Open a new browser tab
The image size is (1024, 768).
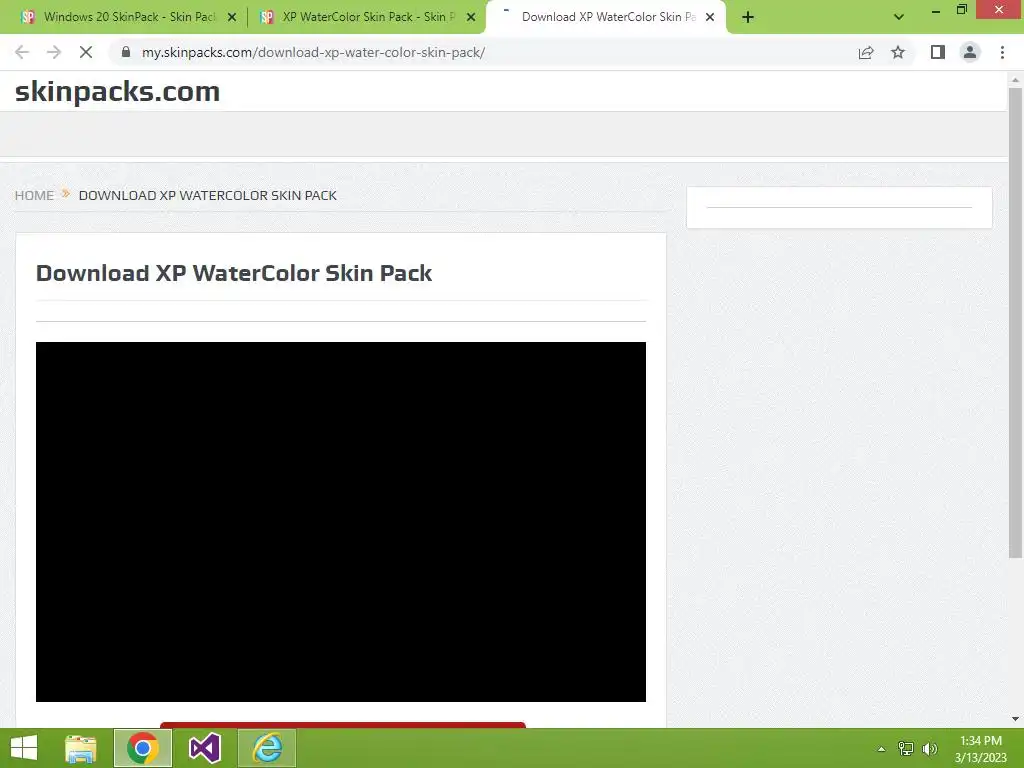pyautogui.click(x=748, y=17)
